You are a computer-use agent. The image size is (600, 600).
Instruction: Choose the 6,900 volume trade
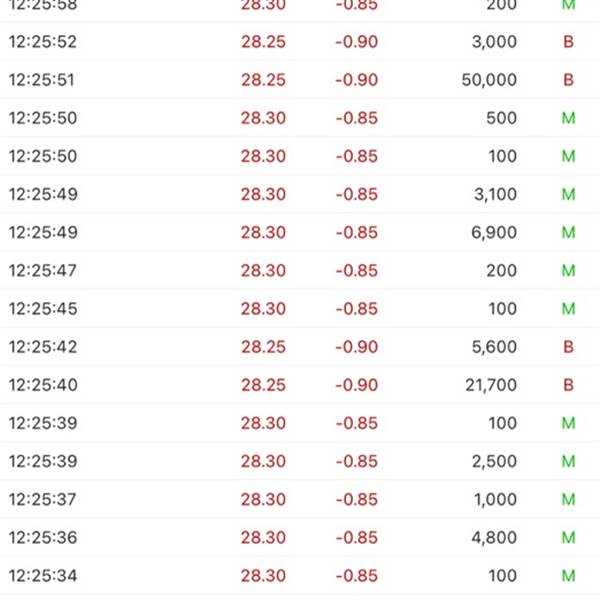(x=300, y=232)
